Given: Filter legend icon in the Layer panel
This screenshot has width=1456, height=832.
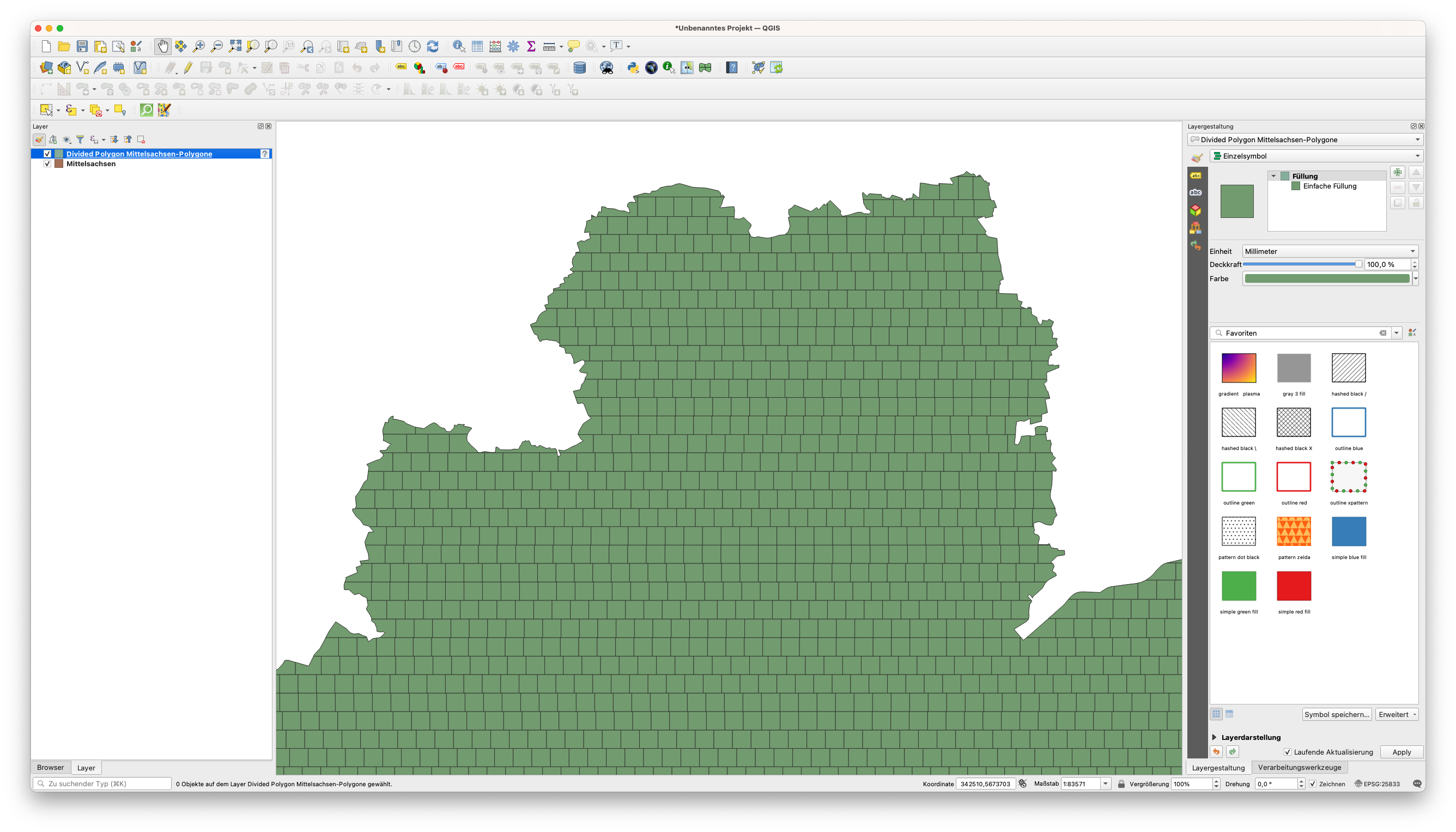Looking at the screenshot, I should (80, 139).
